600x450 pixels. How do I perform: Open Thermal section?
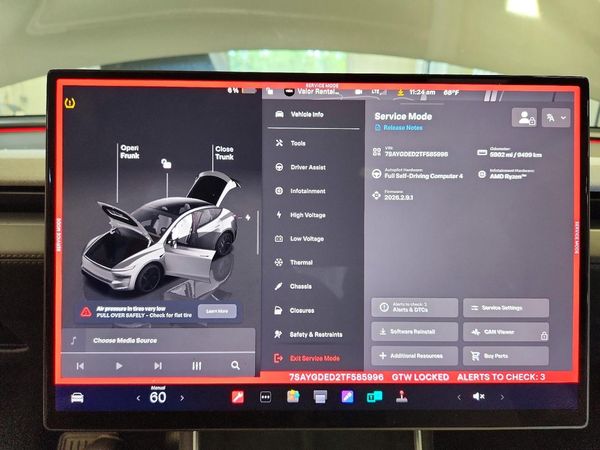point(294,262)
